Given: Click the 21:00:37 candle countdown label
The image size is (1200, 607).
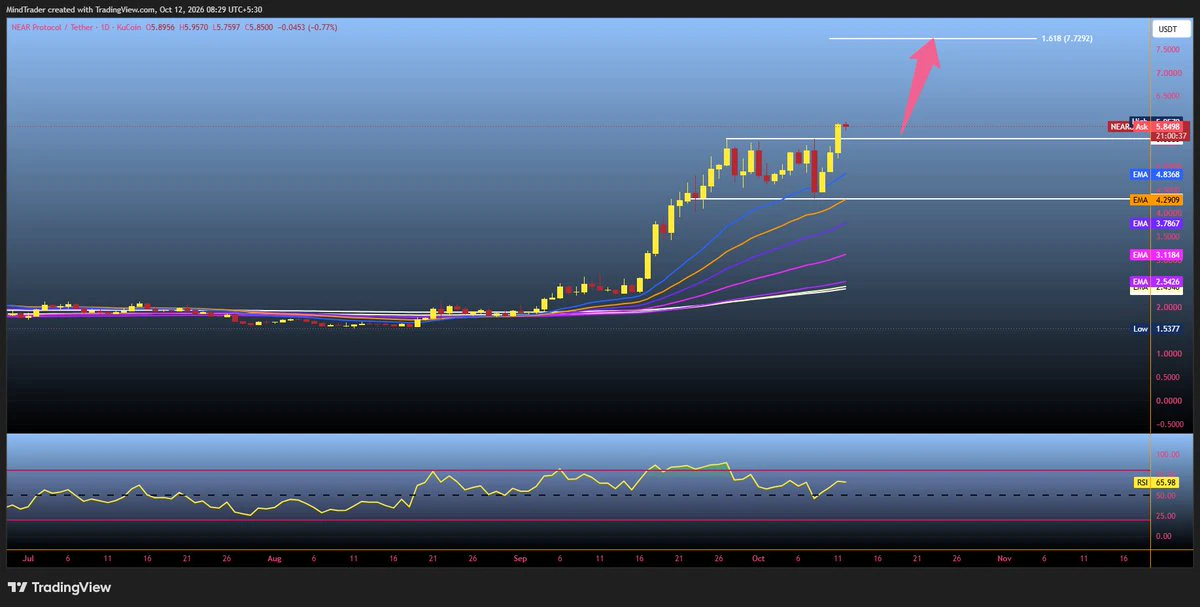Looking at the screenshot, I should 1168,136.
